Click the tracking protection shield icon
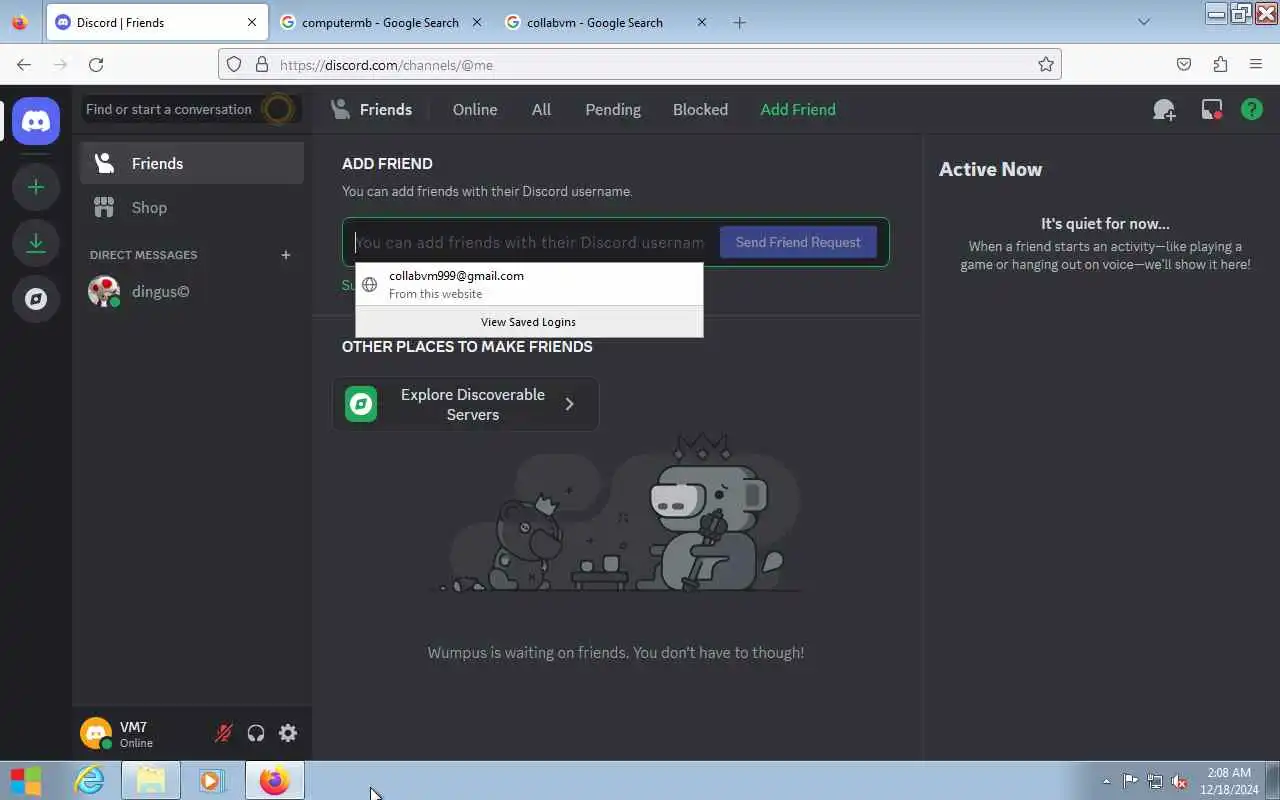 pyautogui.click(x=234, y=64)
